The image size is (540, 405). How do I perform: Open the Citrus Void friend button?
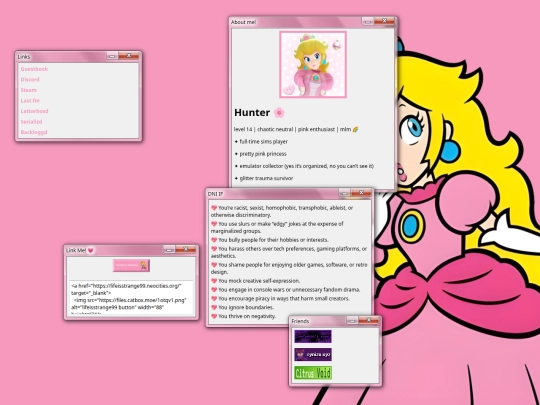click(313, 373)
